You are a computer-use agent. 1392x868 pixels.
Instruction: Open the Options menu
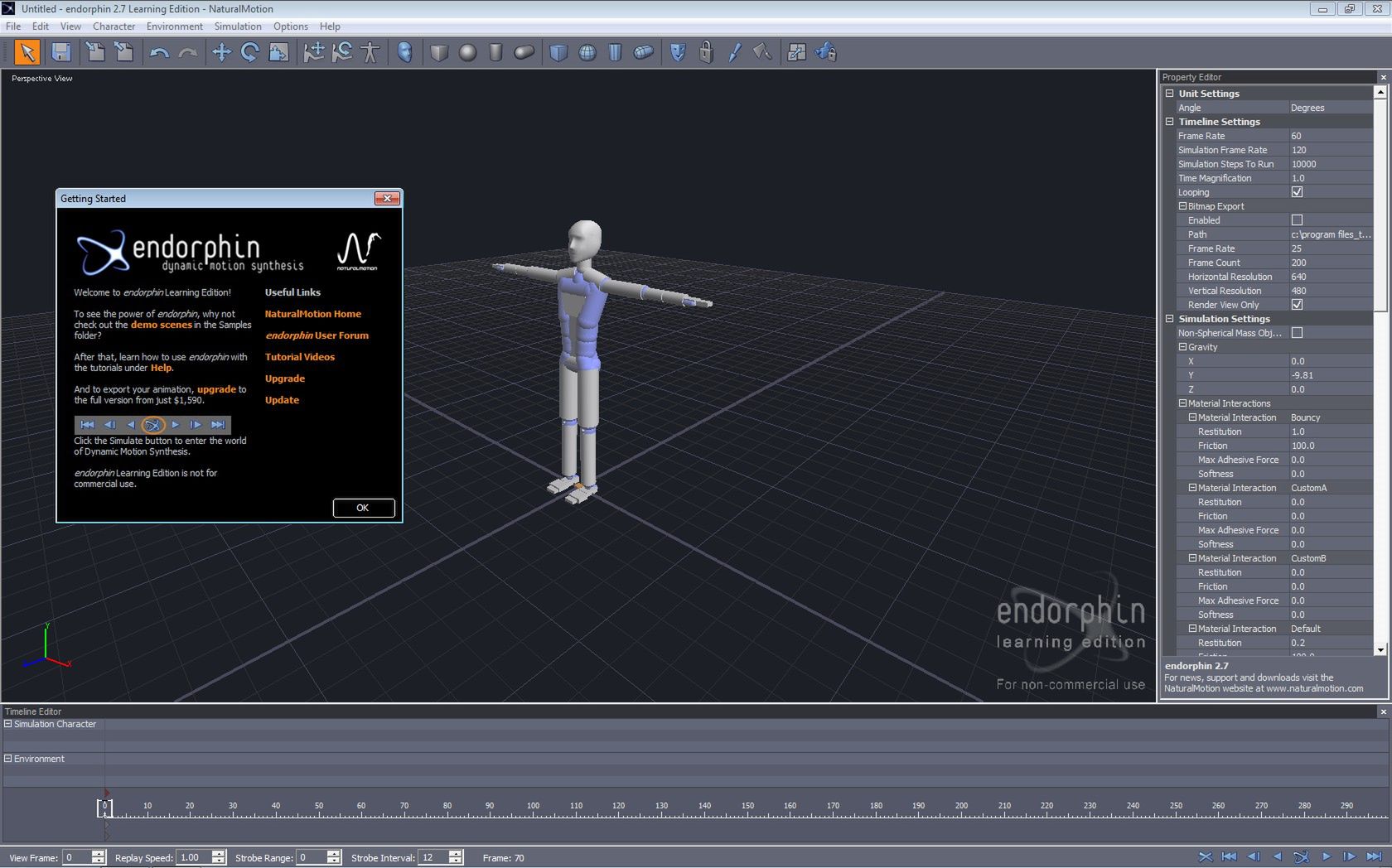pyautogui.click(x=291, y=27)
